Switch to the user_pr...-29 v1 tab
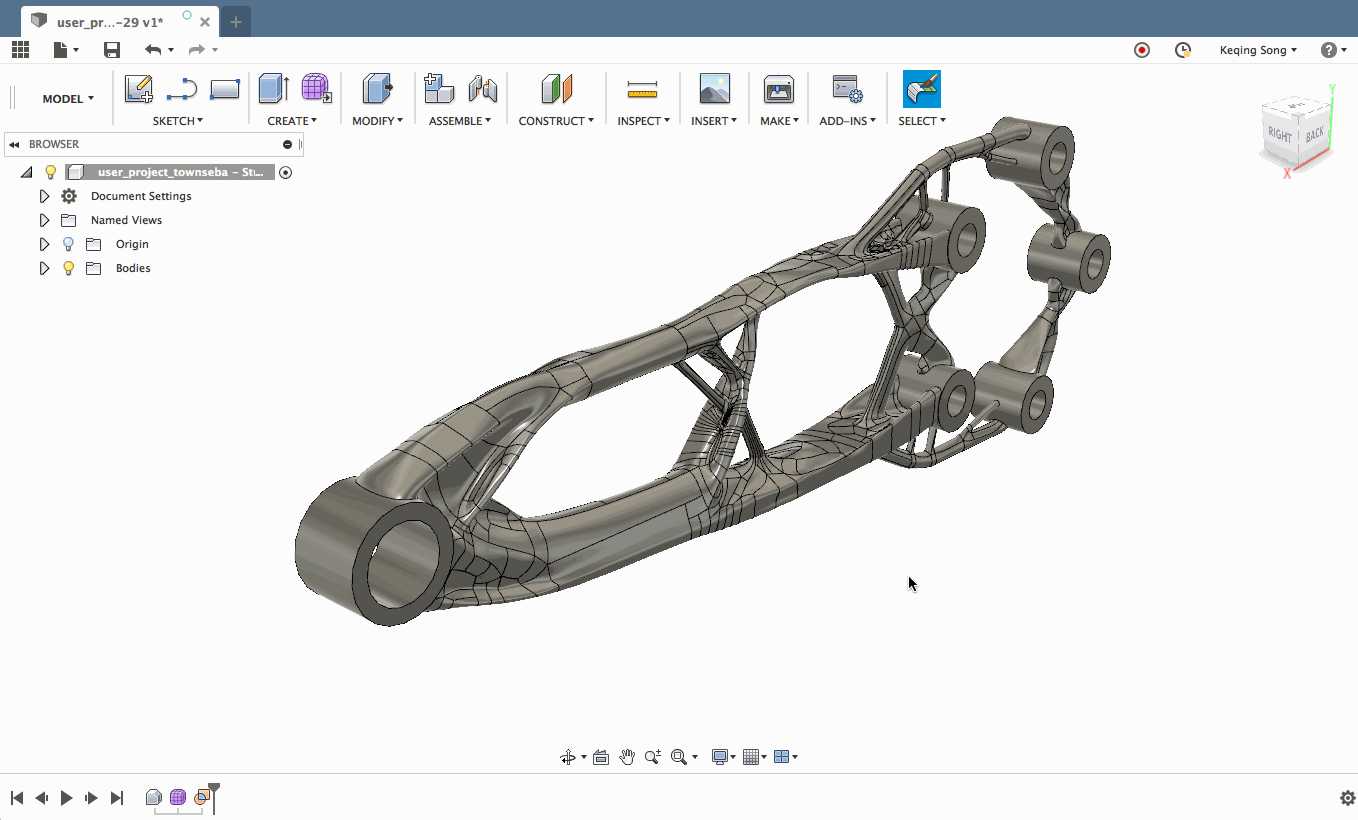The width and height of the screenshot is (1358, 820). 110,22
